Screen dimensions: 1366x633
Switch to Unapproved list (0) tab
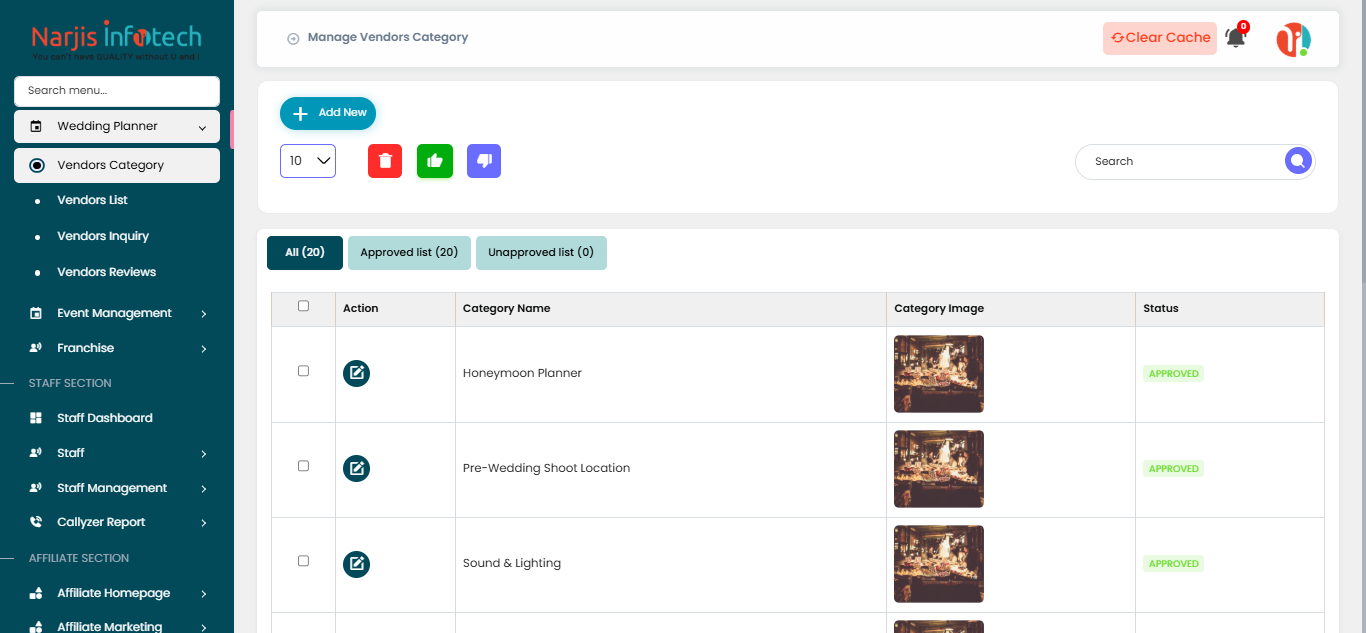[x=541, y=253]
